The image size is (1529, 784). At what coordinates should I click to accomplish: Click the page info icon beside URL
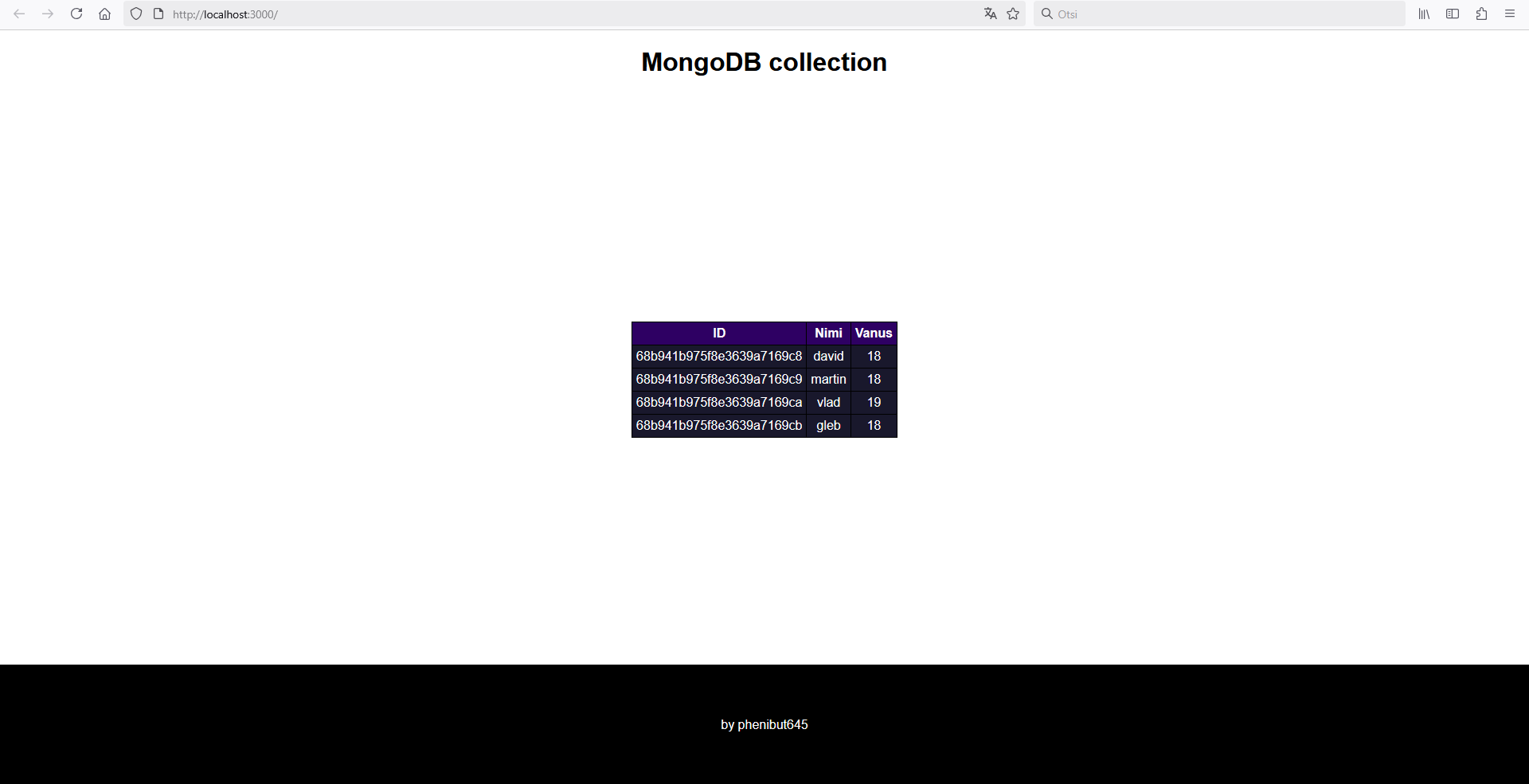(x=158, y=14)
